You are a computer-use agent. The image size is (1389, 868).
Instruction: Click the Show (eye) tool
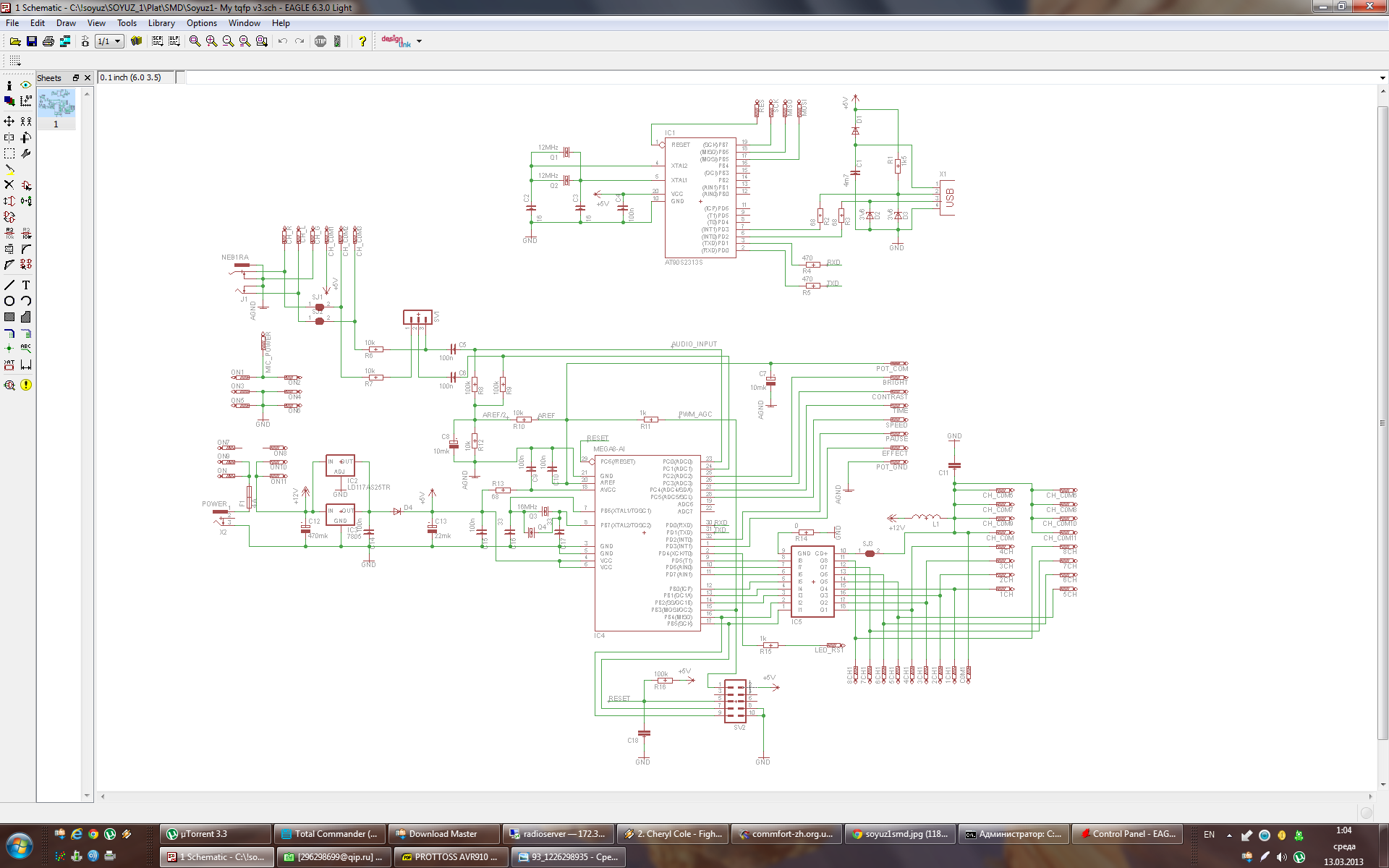click(x=26, y=85)
